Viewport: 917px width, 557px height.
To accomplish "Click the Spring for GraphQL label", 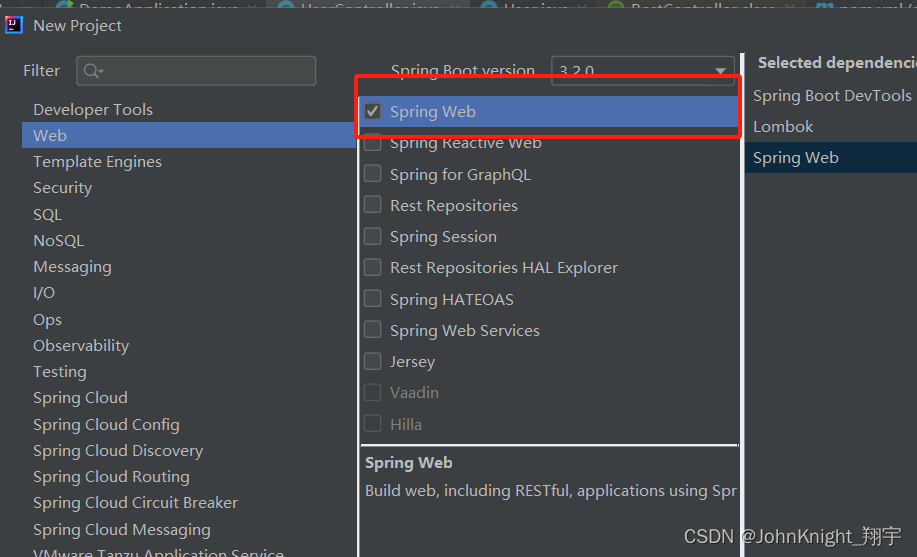I will [x=460, y=174].
